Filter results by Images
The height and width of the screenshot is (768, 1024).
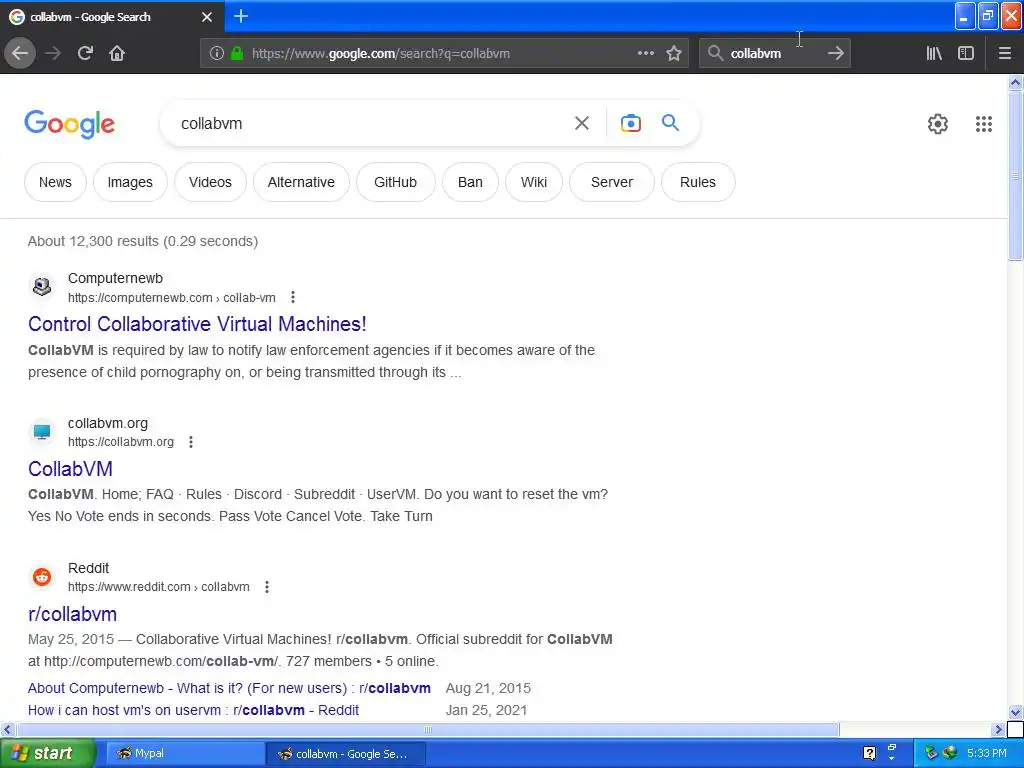point(130,182)
